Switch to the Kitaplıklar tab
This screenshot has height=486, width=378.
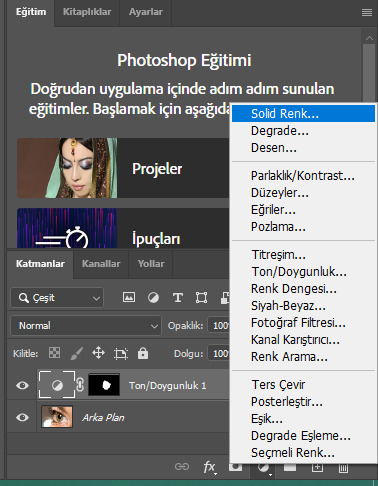click(87, 12)
